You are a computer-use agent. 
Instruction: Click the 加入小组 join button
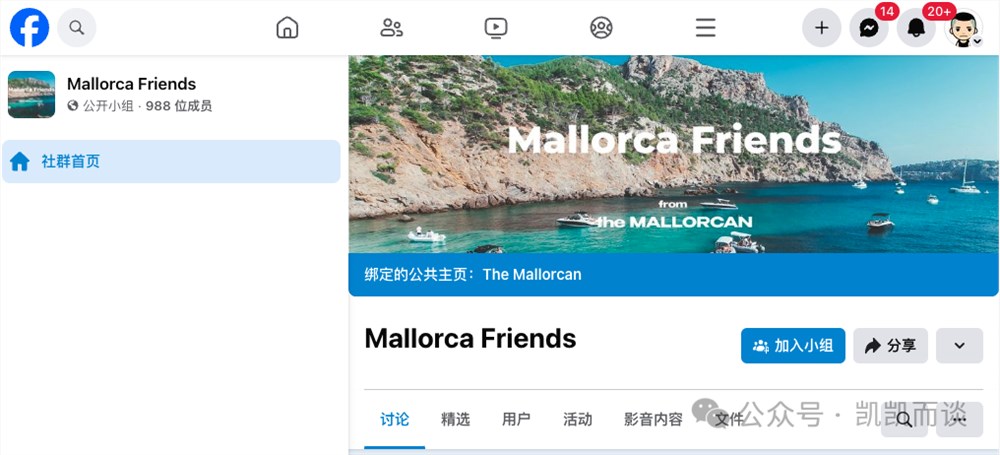click(793, 346)
